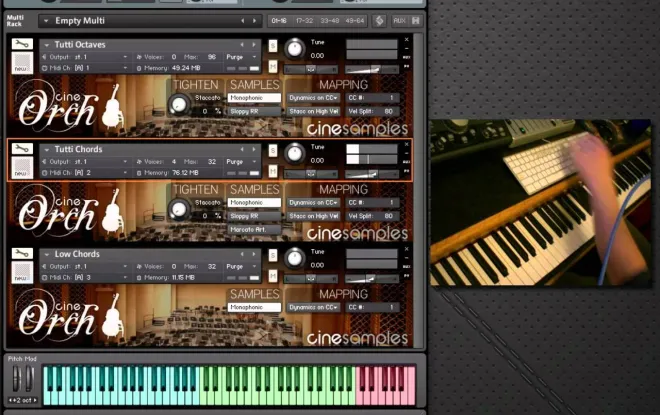Go to the next Tutti Octaves instrument preset

[x=254, y=45]
